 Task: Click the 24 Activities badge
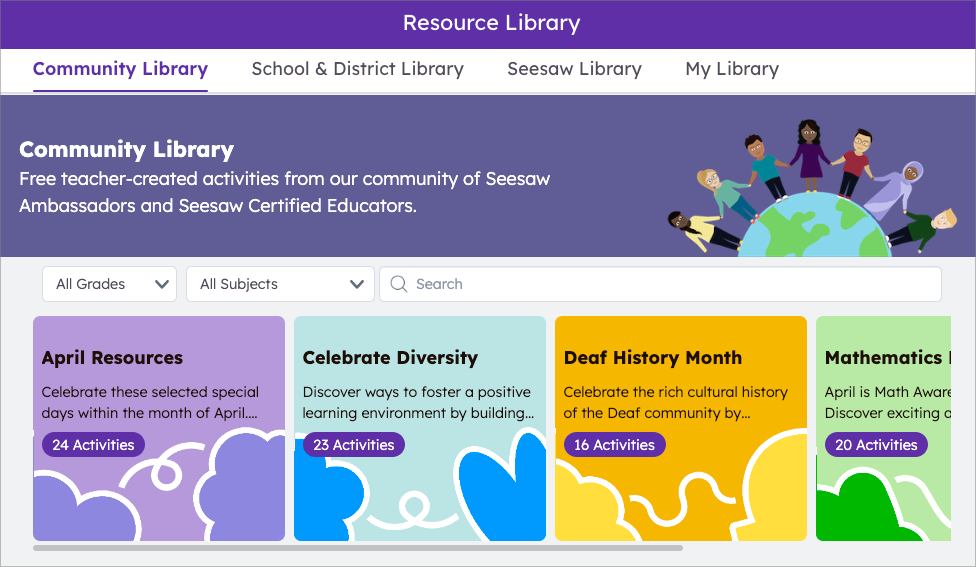(93, 445)
